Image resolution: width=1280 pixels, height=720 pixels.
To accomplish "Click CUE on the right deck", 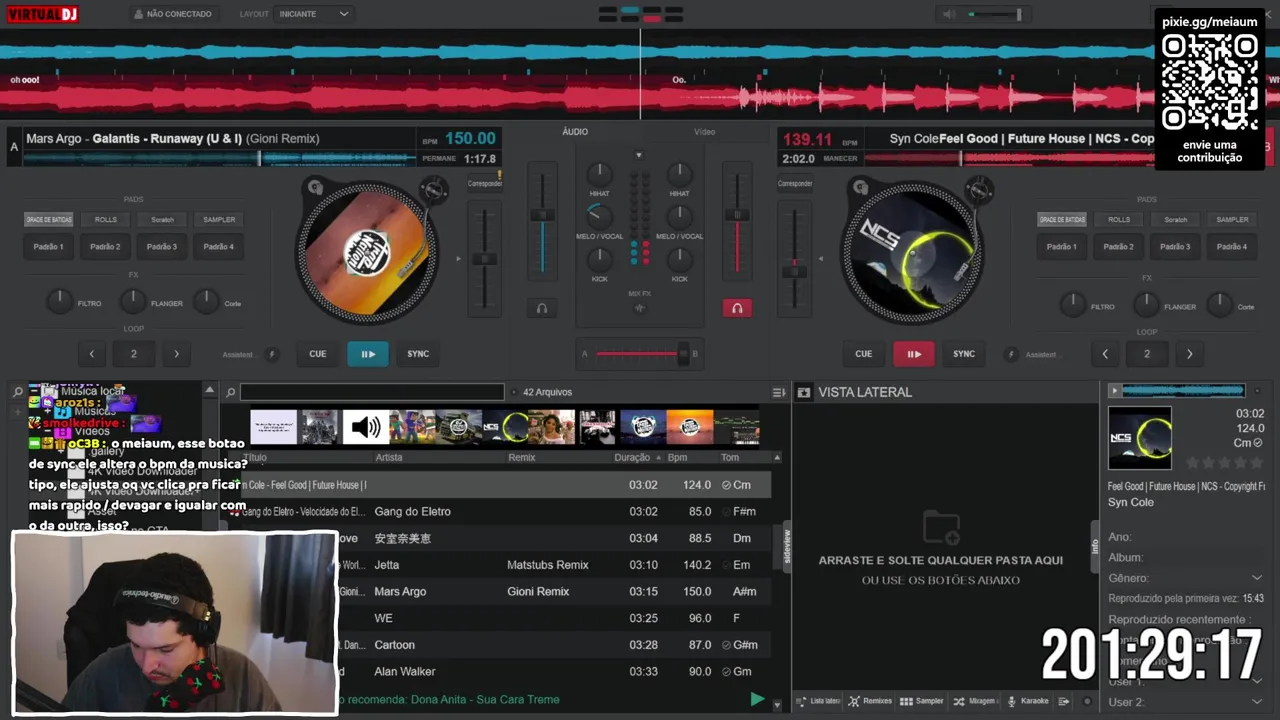I will 864,353.
